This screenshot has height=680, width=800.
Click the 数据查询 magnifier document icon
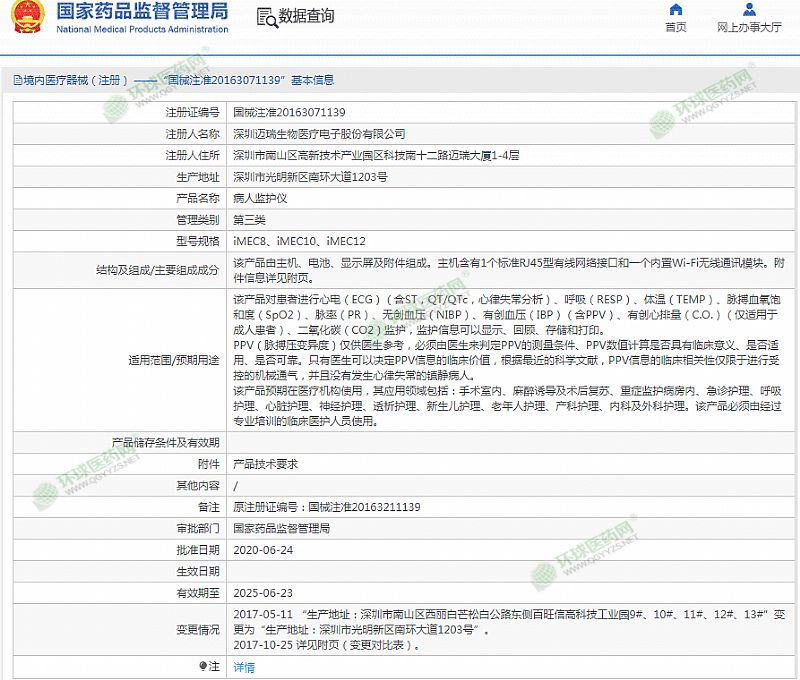(265, 17)
